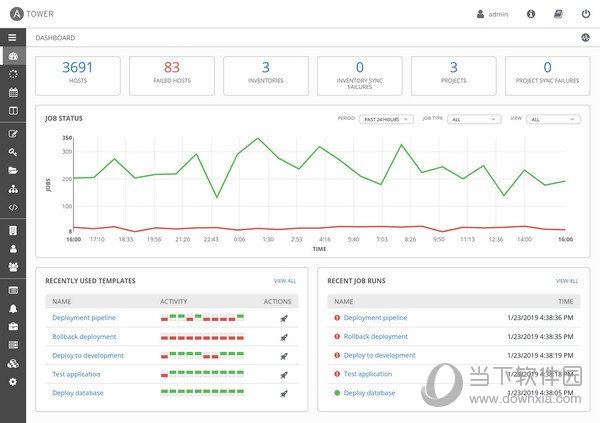This screenshot has width=600, height=423.
Task: Click the About info icon in header
Action: [531, 14]
